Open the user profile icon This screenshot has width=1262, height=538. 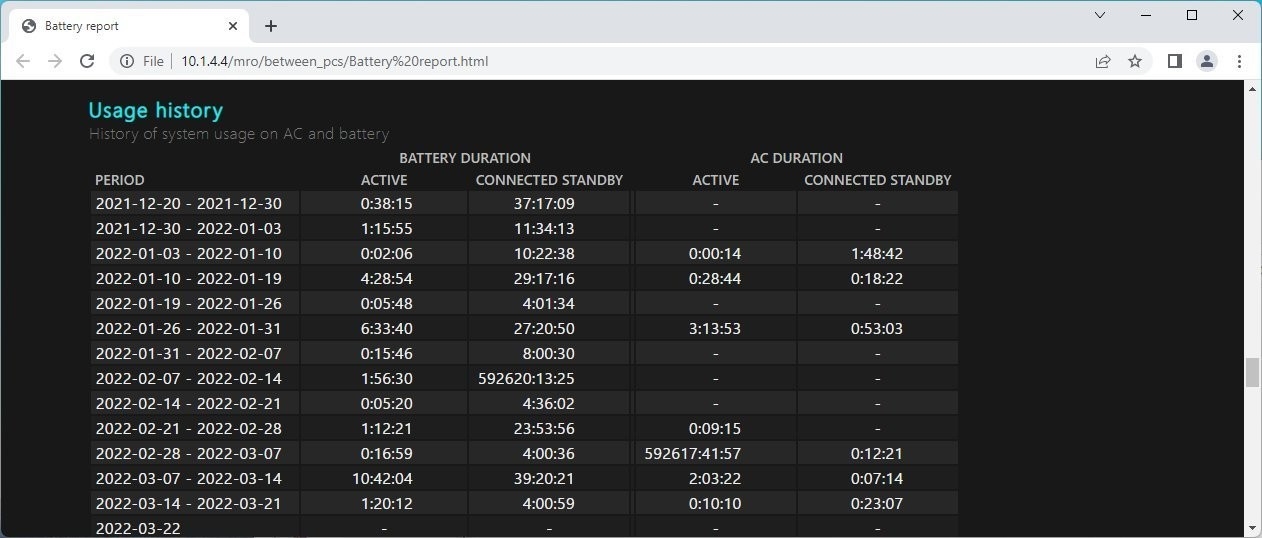(1207, 61)
